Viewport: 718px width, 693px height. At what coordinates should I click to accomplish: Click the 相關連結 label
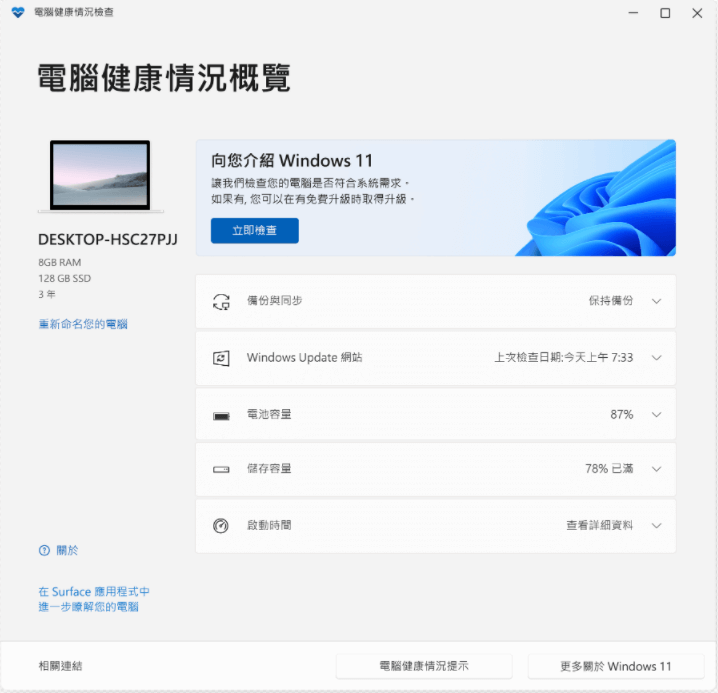pyautogui.click(x=60, y=666)
